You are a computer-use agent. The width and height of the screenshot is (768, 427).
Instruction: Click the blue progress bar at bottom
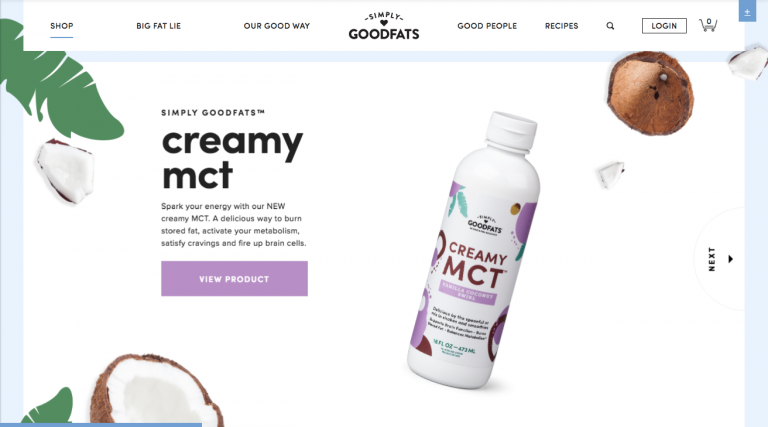tap(101, 425)
